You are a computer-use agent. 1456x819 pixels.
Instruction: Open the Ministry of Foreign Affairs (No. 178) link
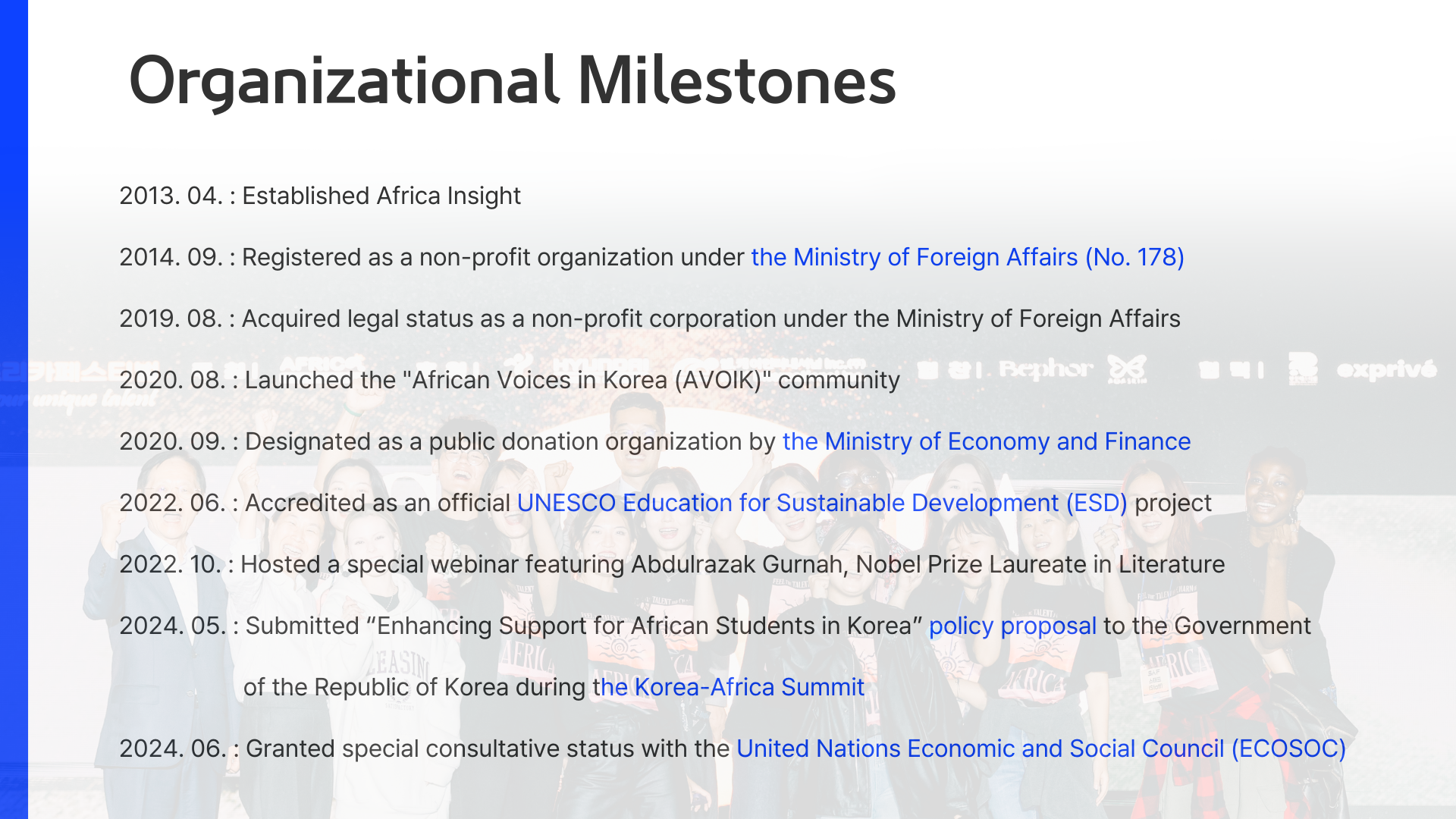click(x=968, y=258)
